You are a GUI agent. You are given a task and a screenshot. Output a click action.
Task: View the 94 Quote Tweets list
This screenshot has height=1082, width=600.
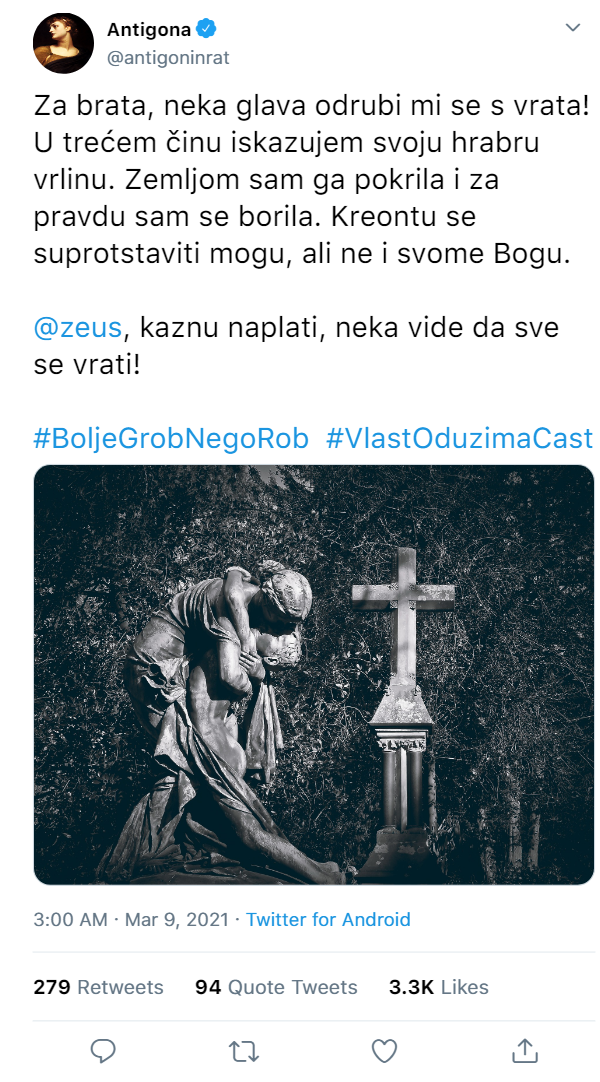[277, 987]
